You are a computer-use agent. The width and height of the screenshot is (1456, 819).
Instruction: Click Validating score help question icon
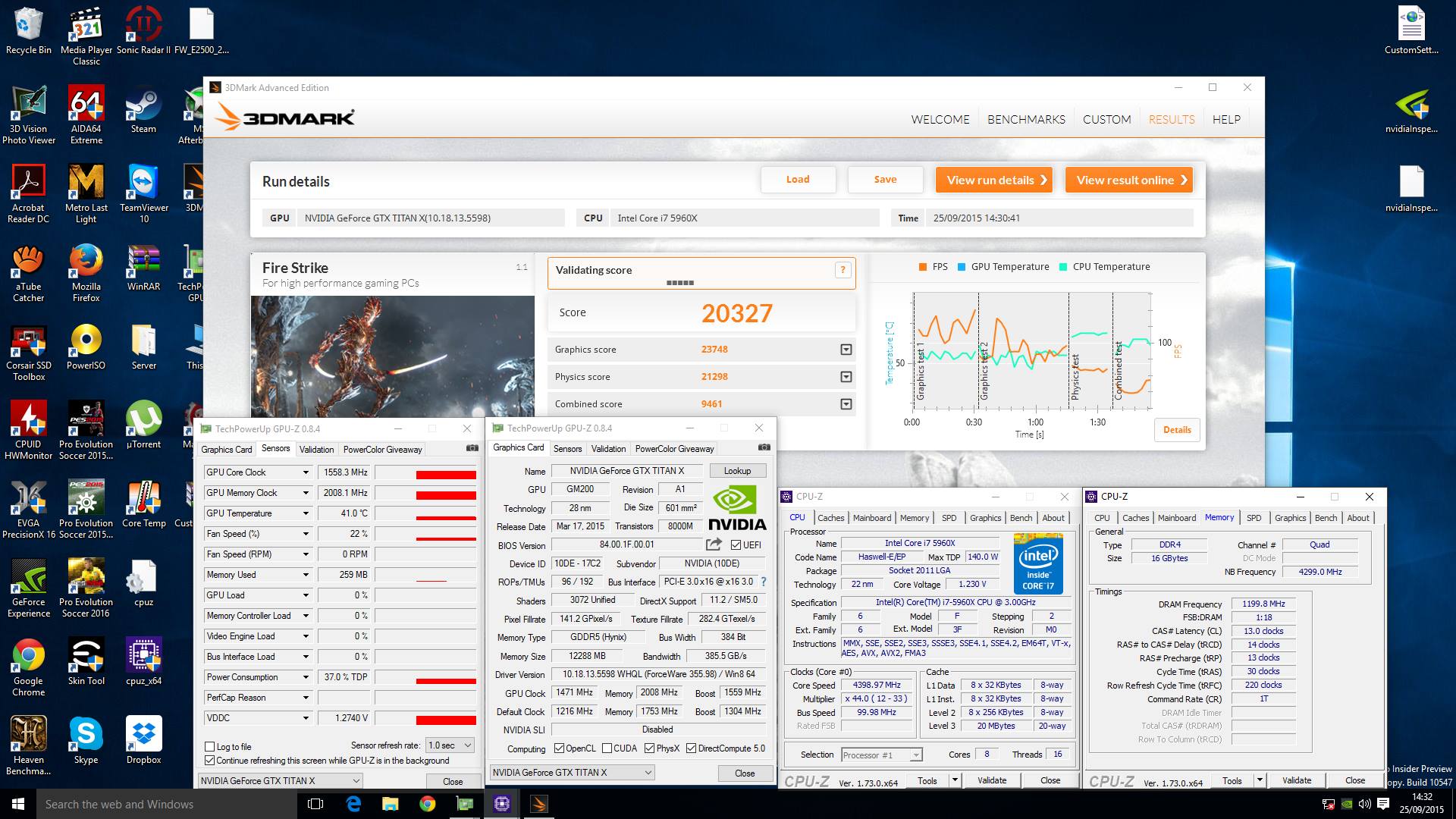(843, 270)
